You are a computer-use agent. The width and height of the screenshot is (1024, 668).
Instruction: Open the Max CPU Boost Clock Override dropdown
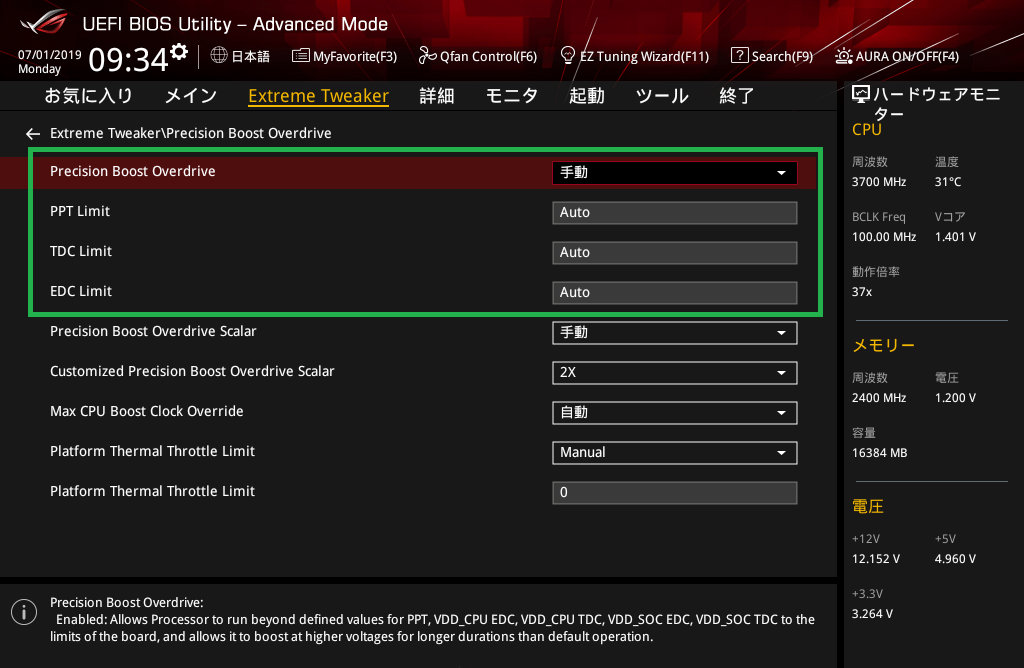tap(674, 413)
